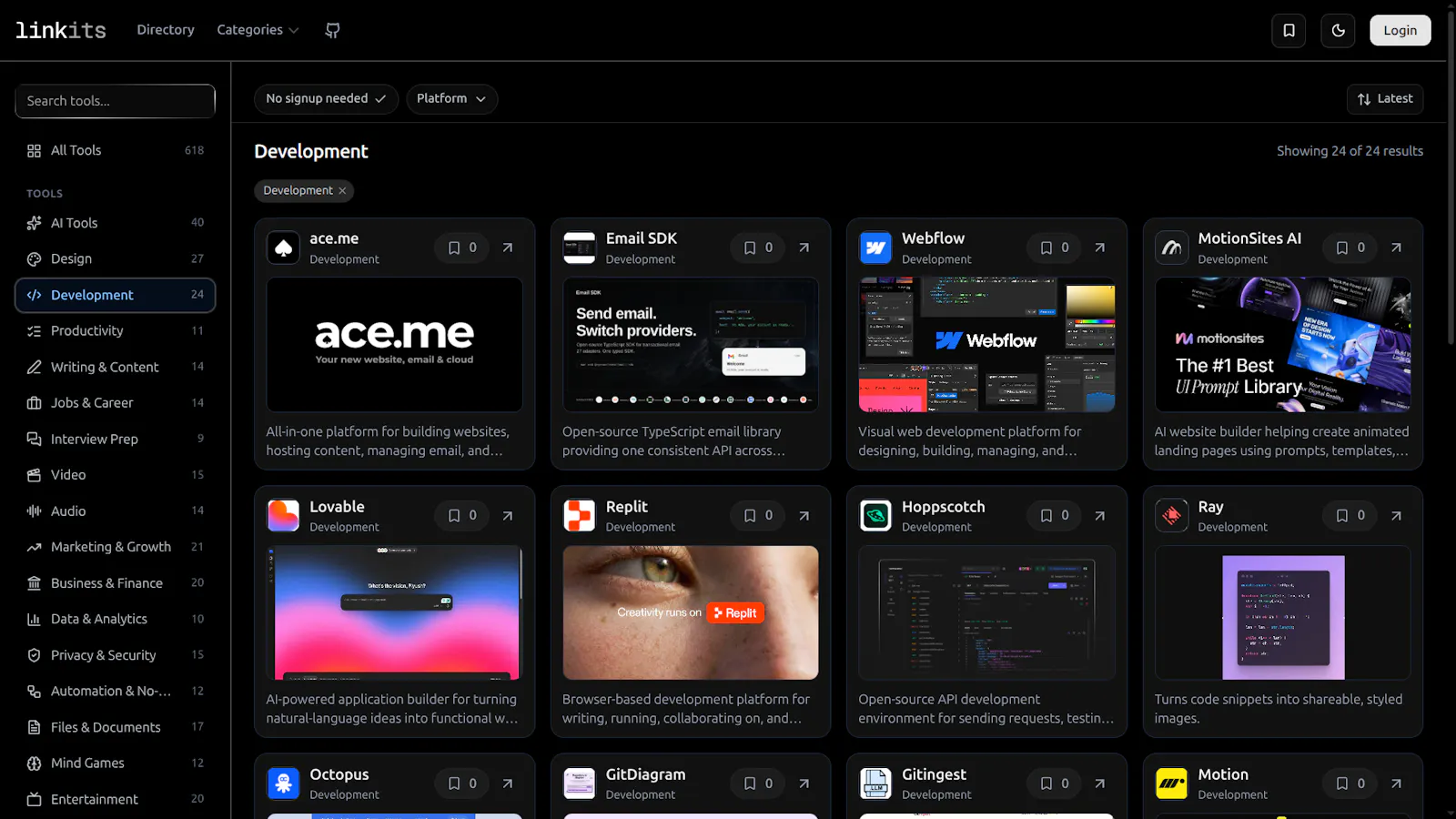Select Productivity category in sidebar
The width and height of the screenshot is (1456, 819).
coord(115,330)
